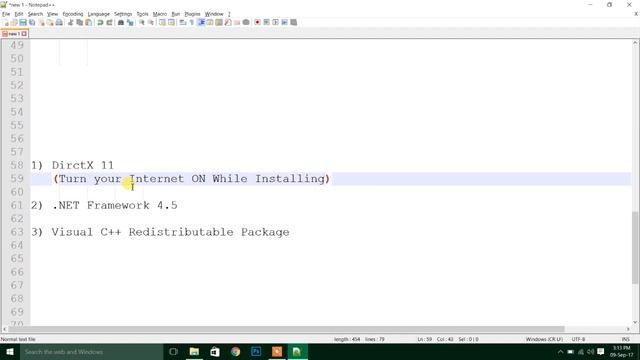Screen dimensions: 640x360
Task: Click the 'Turn your Internet ON' line
Action: tap(191, 178)
